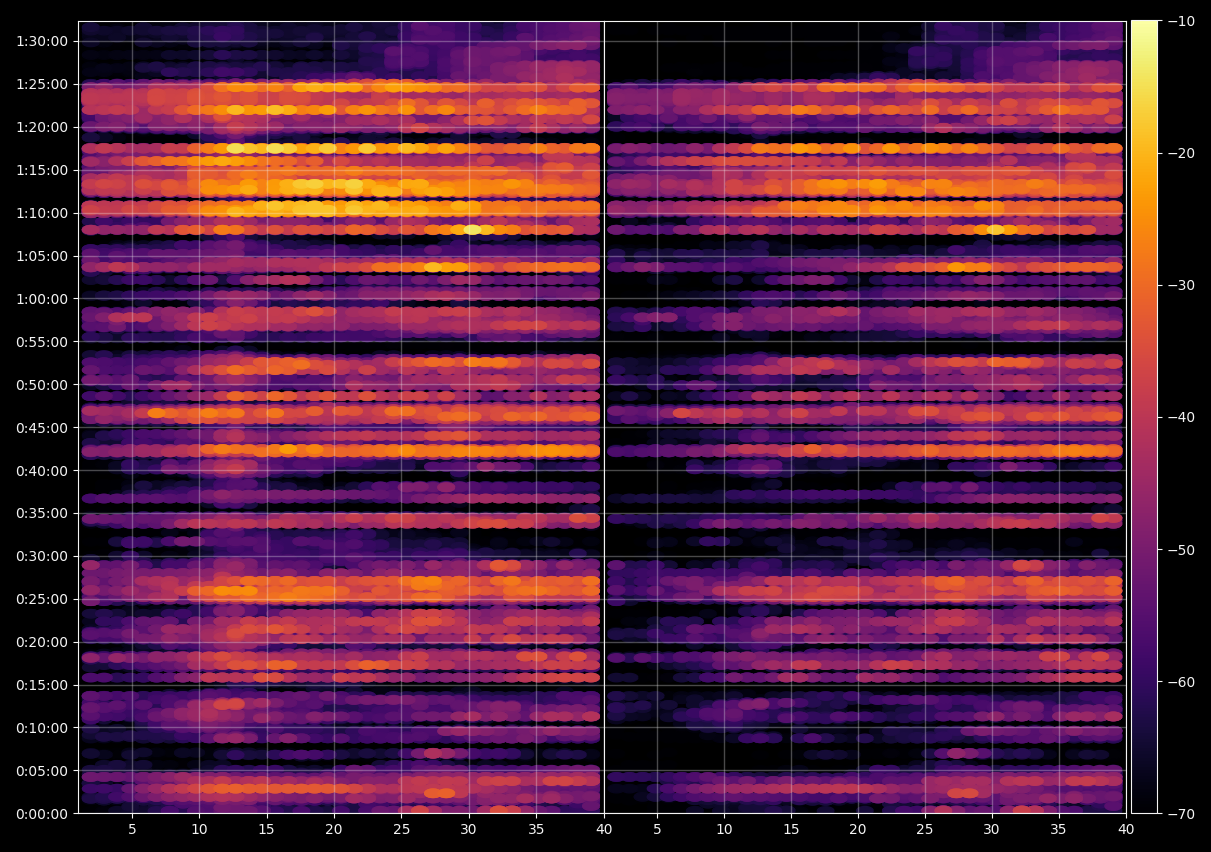Click the 0:10:00 time tick
This screenshot has height=852, width=1211.
[42, 728]
